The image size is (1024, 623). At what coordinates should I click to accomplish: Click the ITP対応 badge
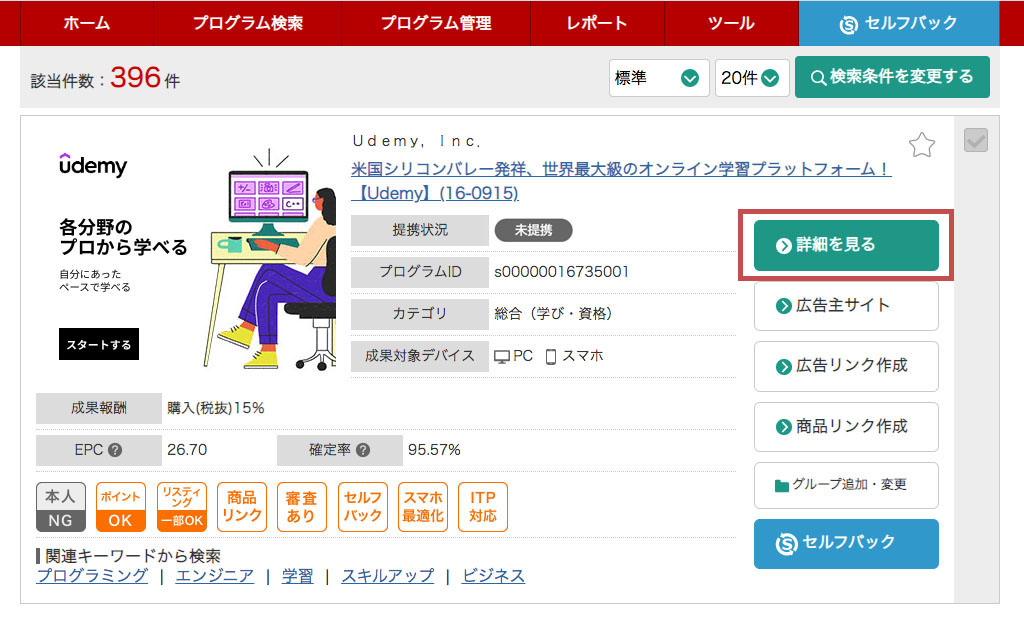tap(483, 507)
